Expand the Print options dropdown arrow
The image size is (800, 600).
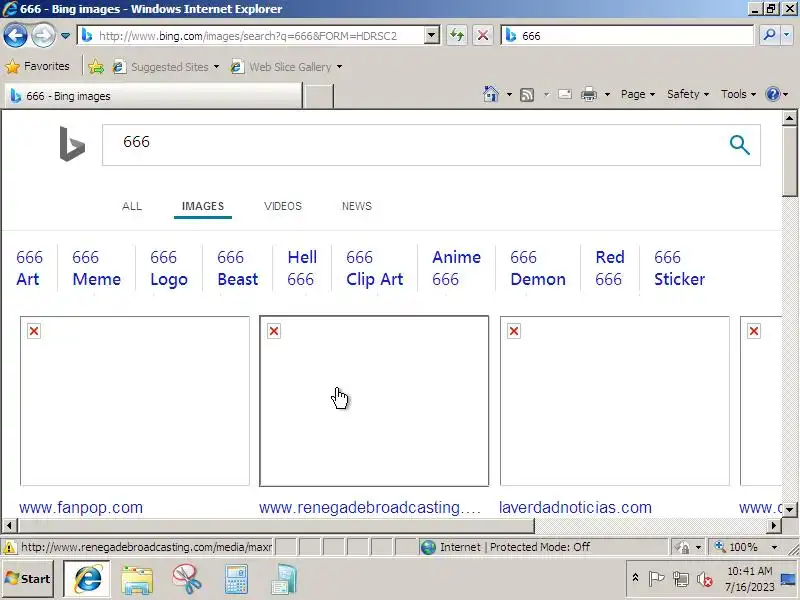607,94
